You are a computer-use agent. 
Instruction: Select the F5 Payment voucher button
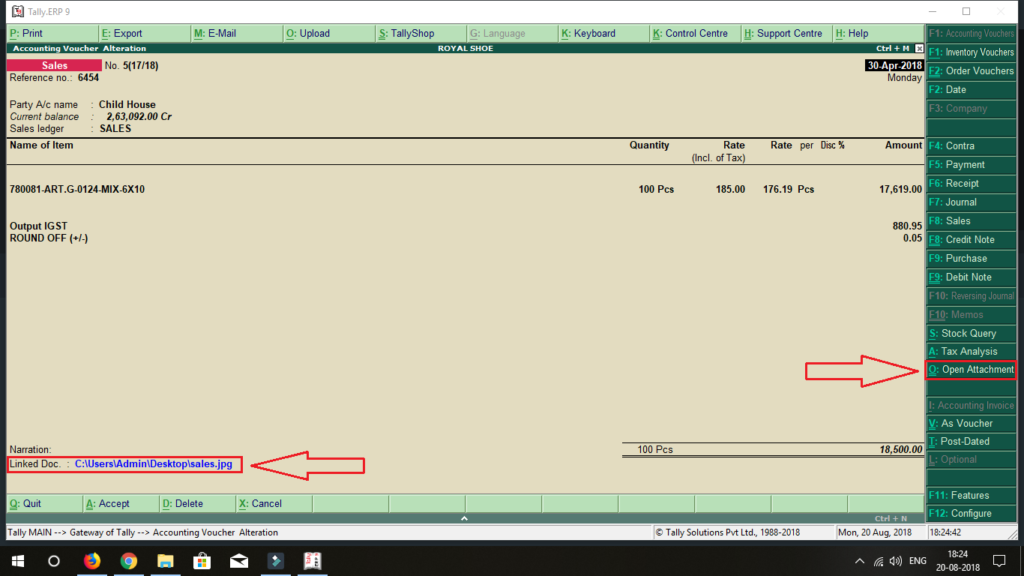coord(969,164)
